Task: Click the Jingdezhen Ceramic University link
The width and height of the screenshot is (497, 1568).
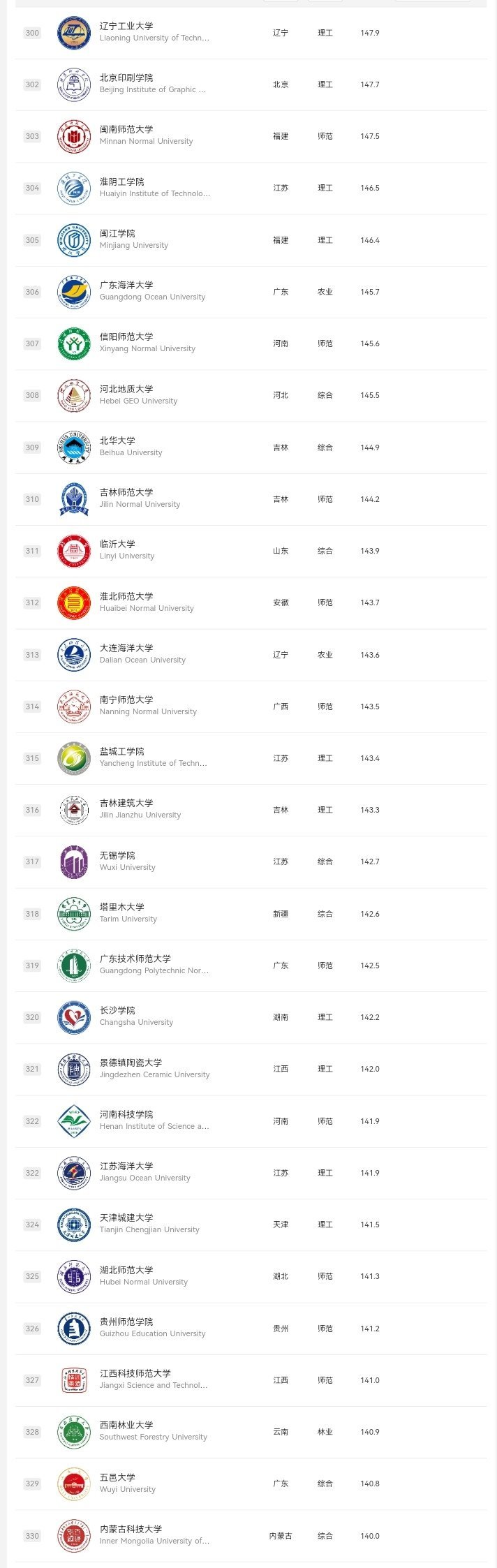Action: (x=154, y=1074)
